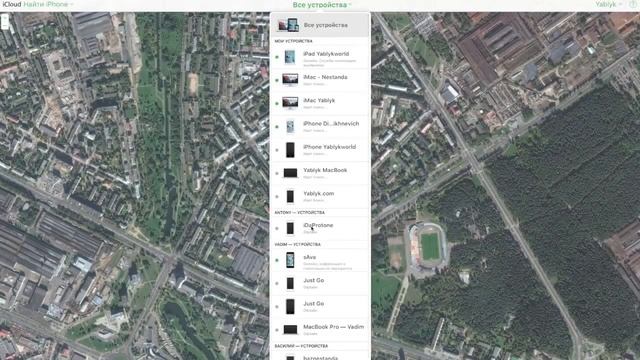Select the iPad Yablykworld device icon
The height and width of the screenshot is (360, 640).
(x=290, y=57)
